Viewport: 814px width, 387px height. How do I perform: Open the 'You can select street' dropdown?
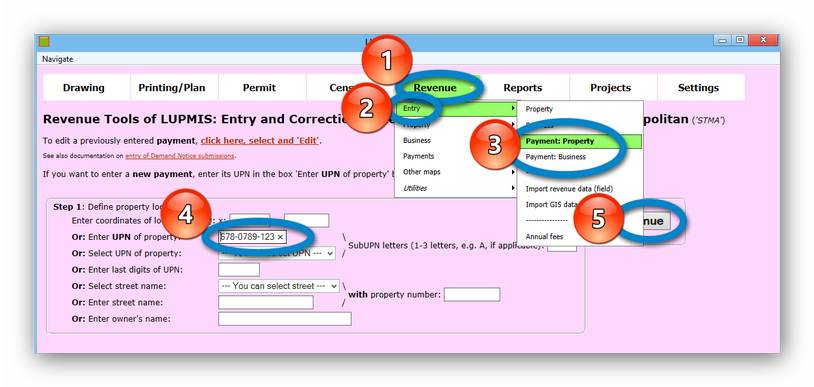tap(279, 286)
